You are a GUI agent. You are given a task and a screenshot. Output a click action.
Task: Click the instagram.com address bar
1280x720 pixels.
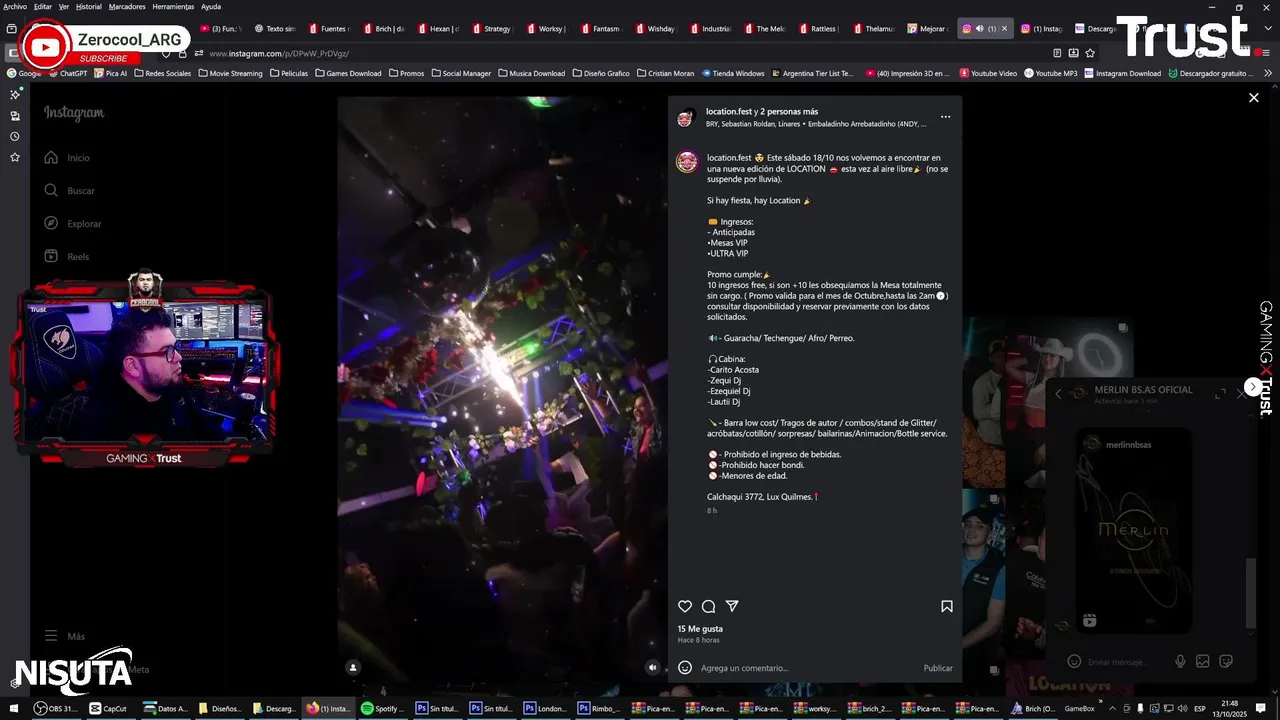(600, 53)
